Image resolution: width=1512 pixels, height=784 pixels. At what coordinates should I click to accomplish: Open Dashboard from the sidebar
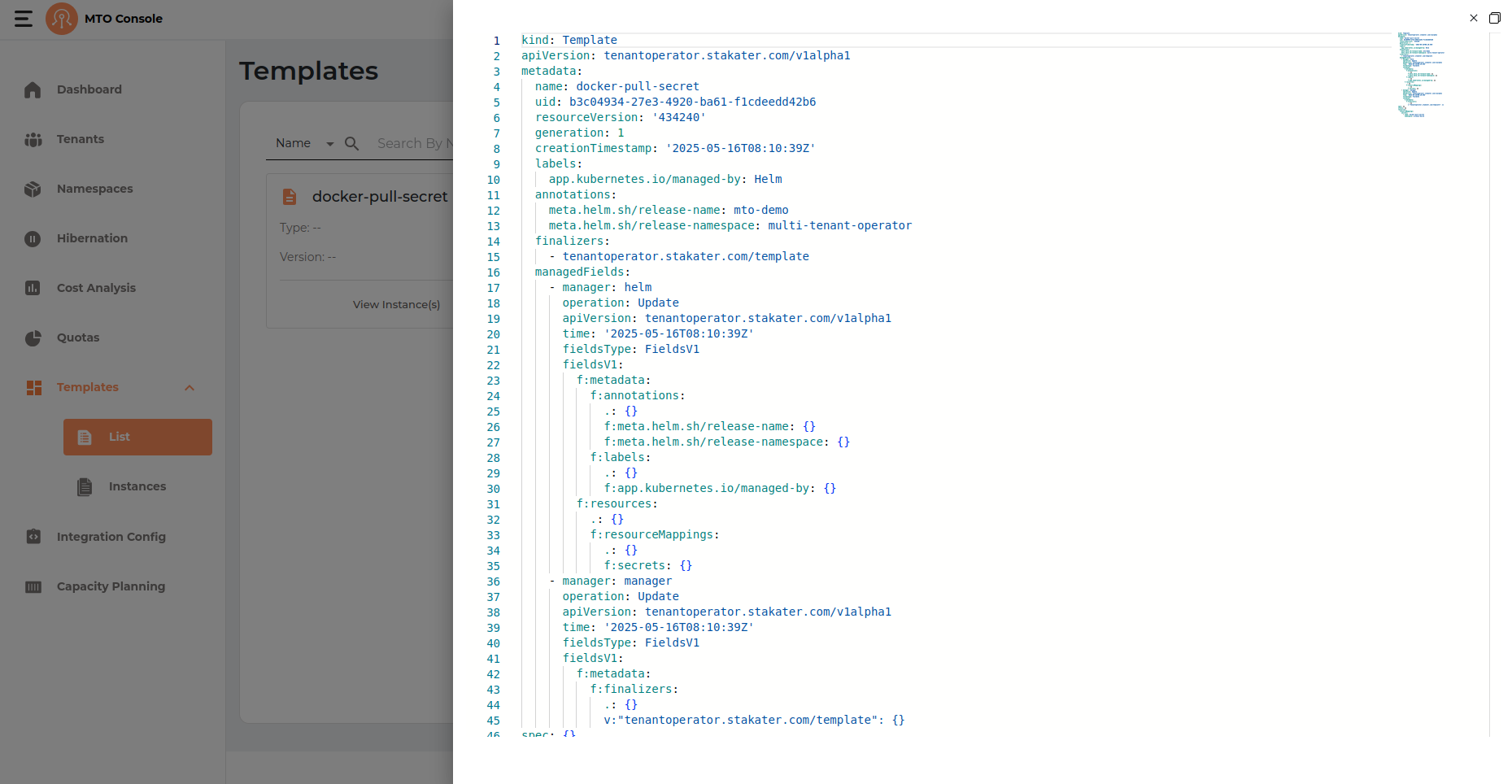tap(89, 89)
